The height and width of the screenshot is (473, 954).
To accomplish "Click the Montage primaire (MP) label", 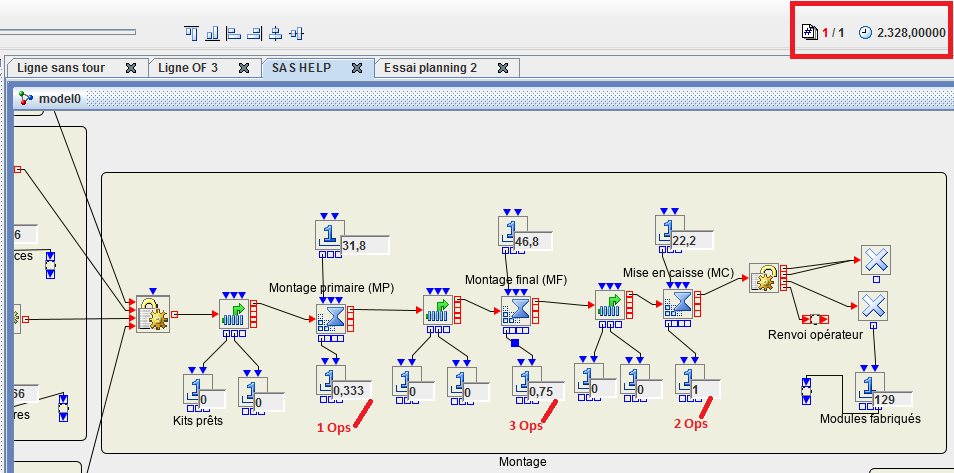I will click(331, 287).
